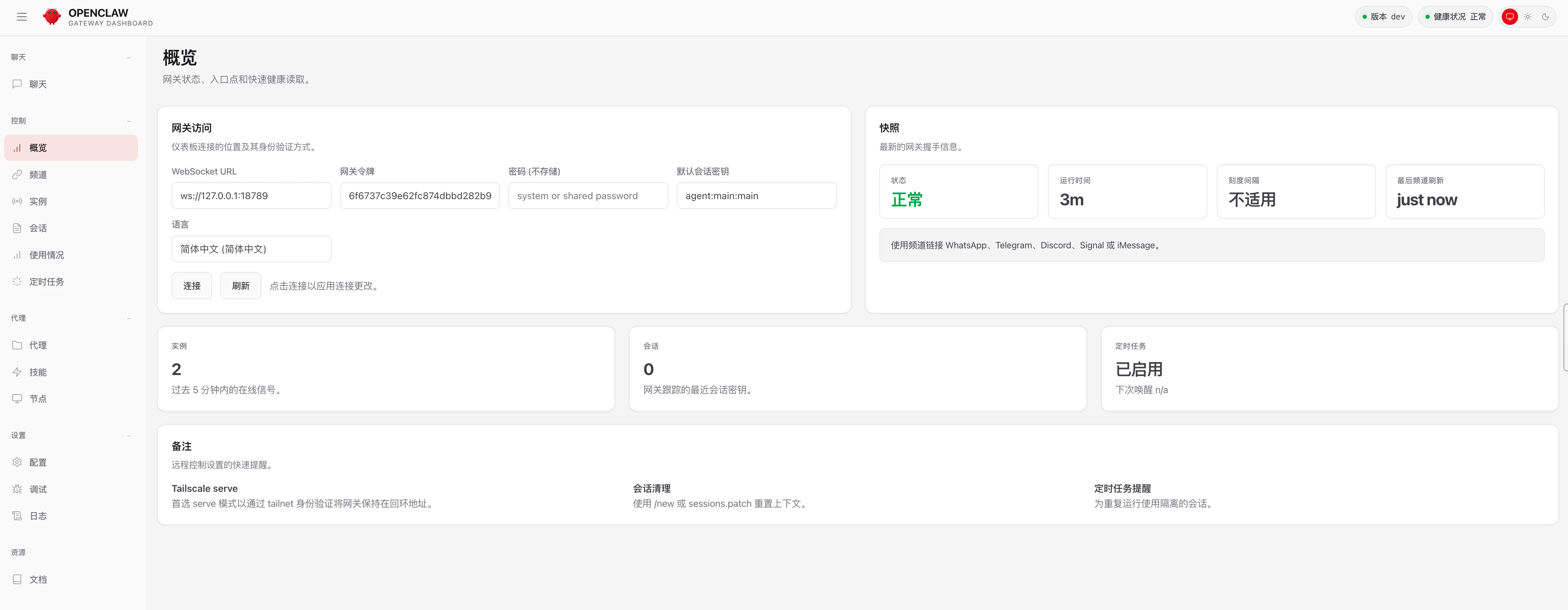Go to 会话 sessions menu item
1568x610 pixels.
[38, 228]
